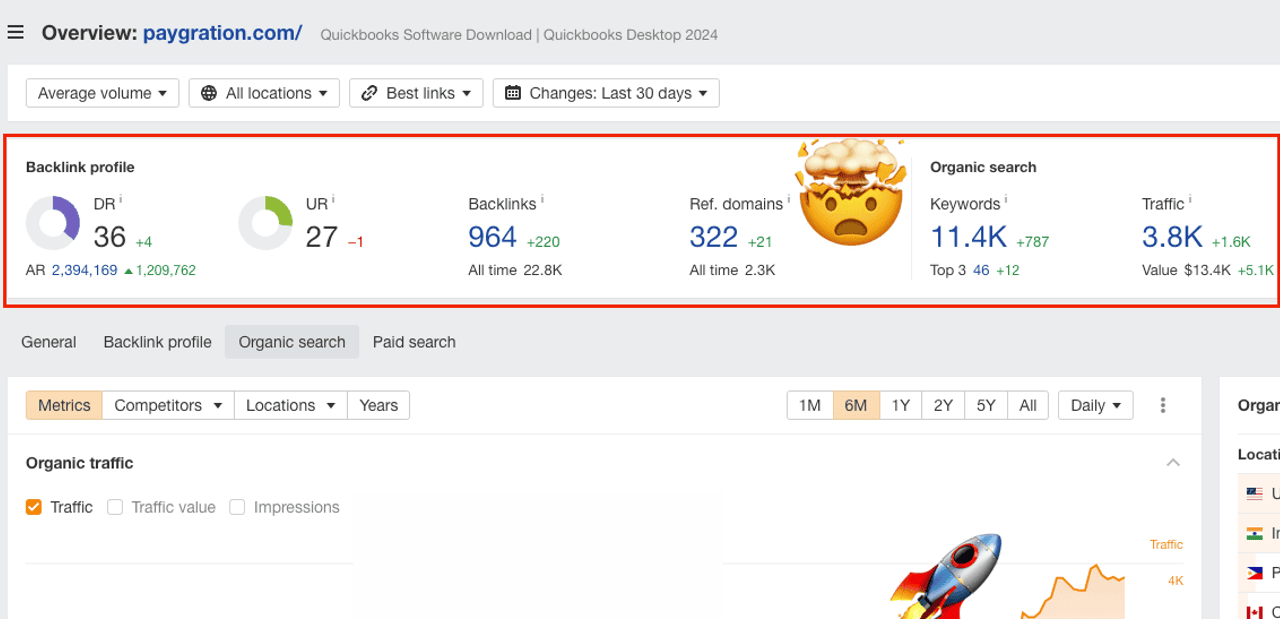Click the Traffic info icon
This screenshot has width=1280, height=619.
[x=1190, y=200]
